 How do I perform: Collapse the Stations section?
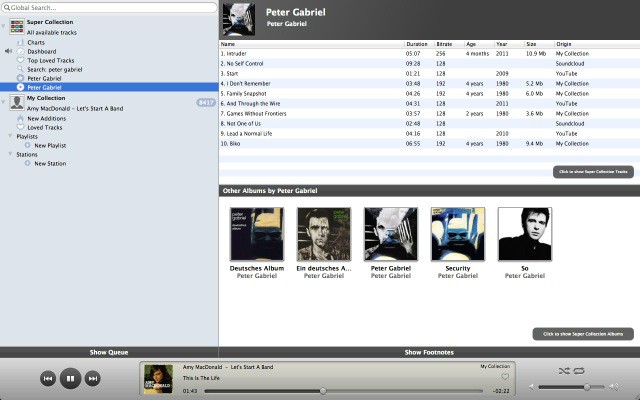(10, 154)
